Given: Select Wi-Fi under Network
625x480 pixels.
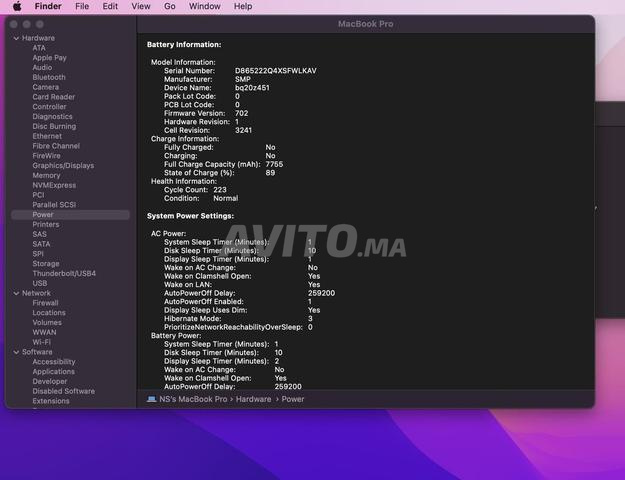Looking at the screenshot, I should point(41,342).
